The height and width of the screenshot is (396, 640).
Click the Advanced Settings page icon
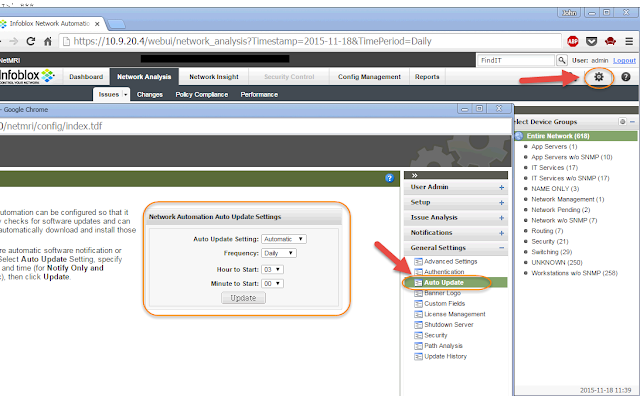[x=418, y=261]
